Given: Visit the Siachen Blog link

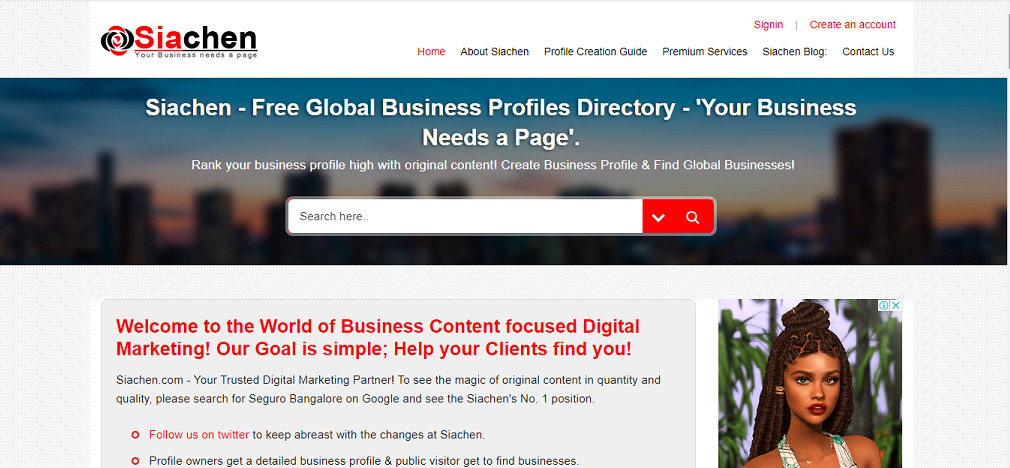Looking at the screenshot, I should pos(795,51).
